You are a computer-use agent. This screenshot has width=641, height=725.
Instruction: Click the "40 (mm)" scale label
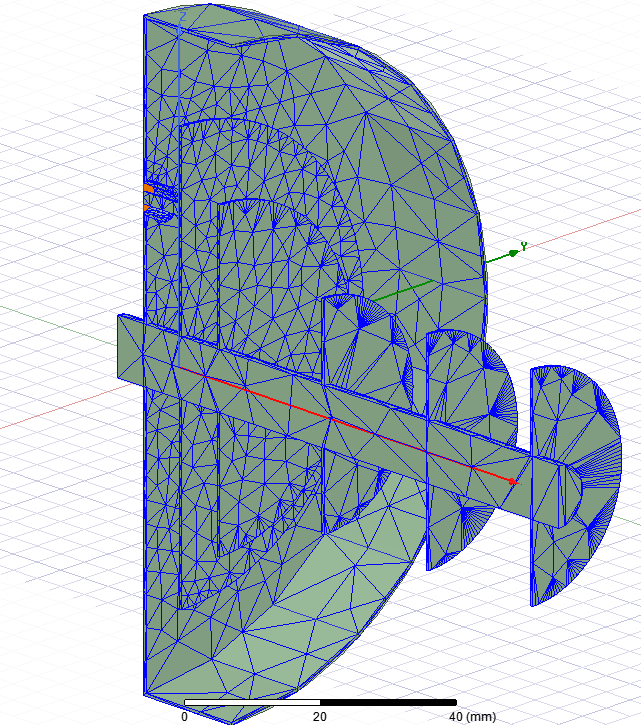[x=472, y=717]
